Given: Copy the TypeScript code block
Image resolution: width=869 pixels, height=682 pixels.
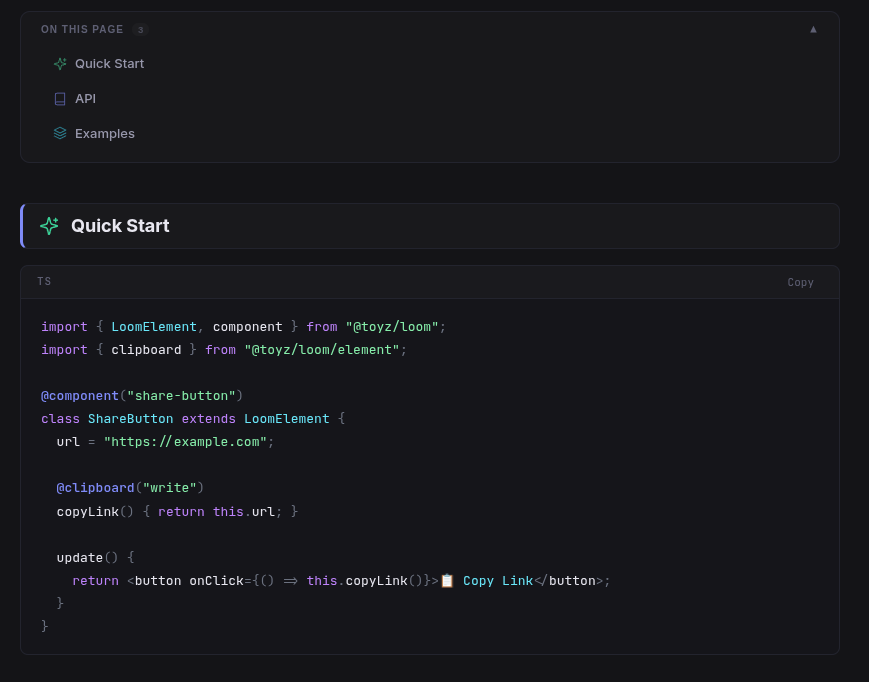Looking at the screenshot, I should tap(800, 283).
